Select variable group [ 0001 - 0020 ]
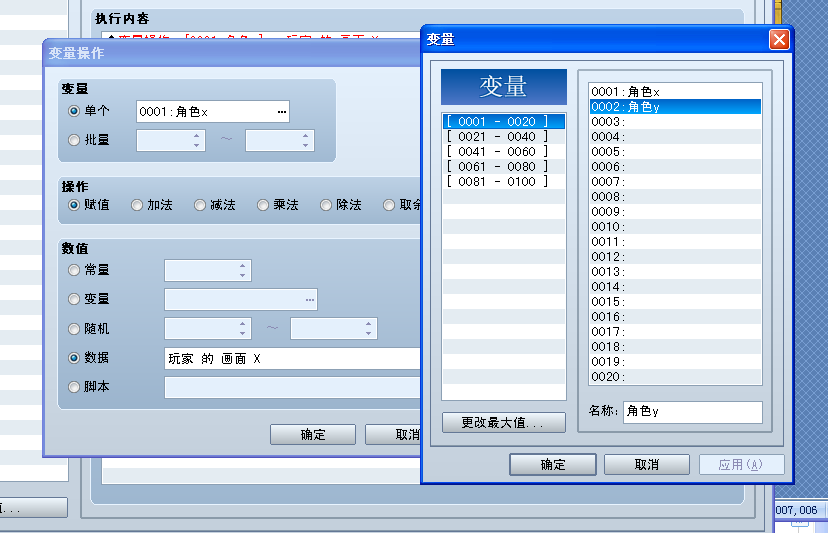The image size is (828, 533). point(504,121)
